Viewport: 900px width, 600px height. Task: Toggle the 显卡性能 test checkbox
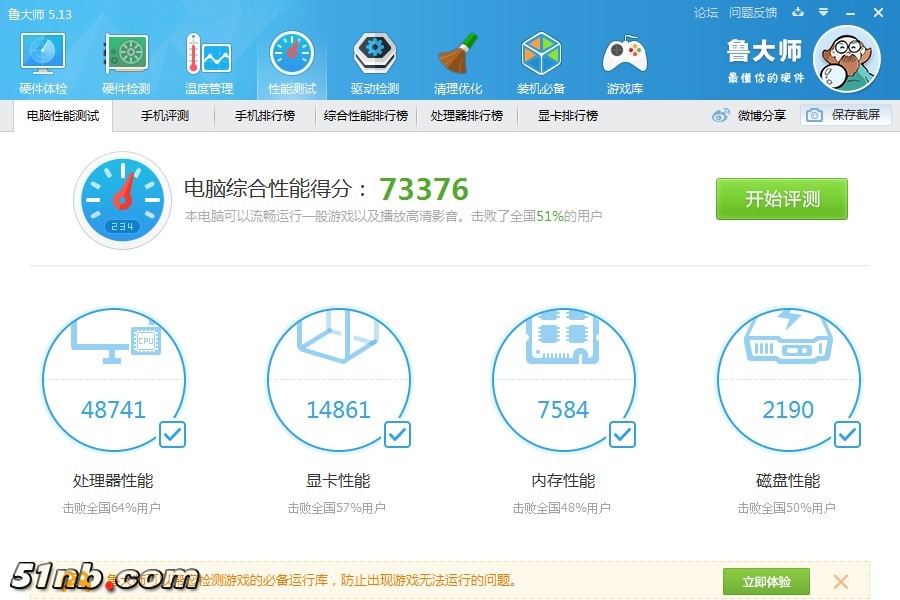click(x=397, y=434)
